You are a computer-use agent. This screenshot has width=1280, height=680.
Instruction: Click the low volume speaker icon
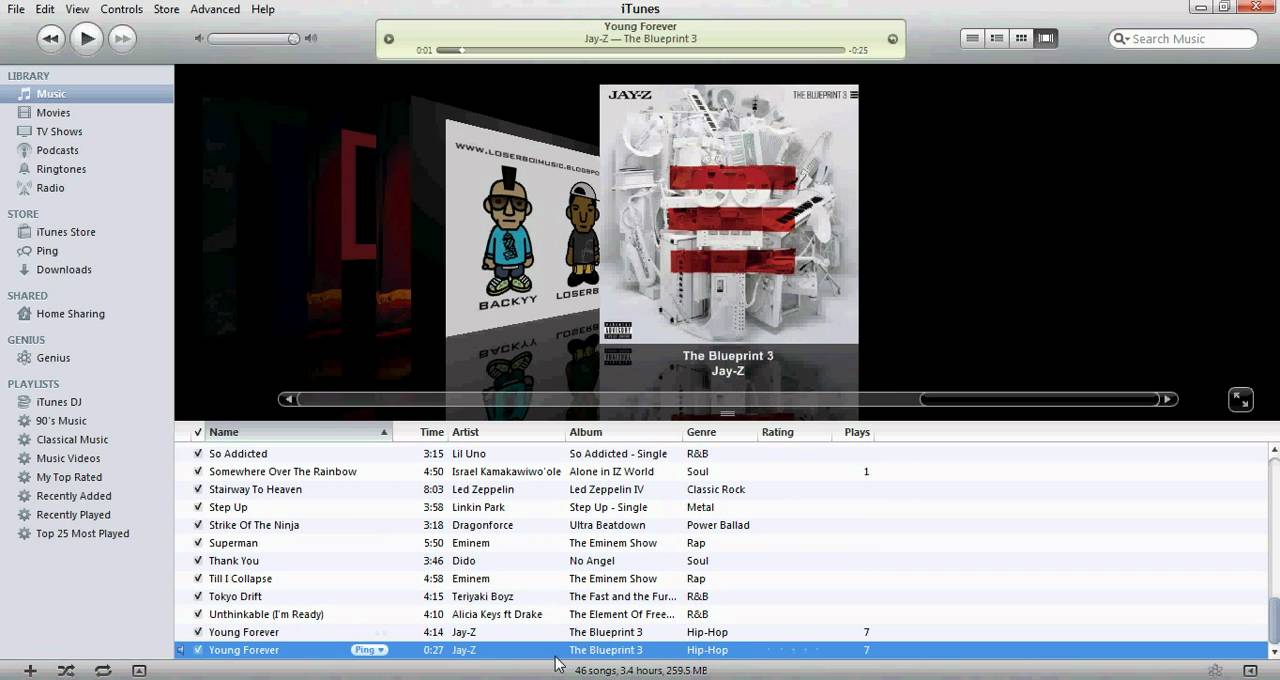pyautogui.click(x=199, y=39)
